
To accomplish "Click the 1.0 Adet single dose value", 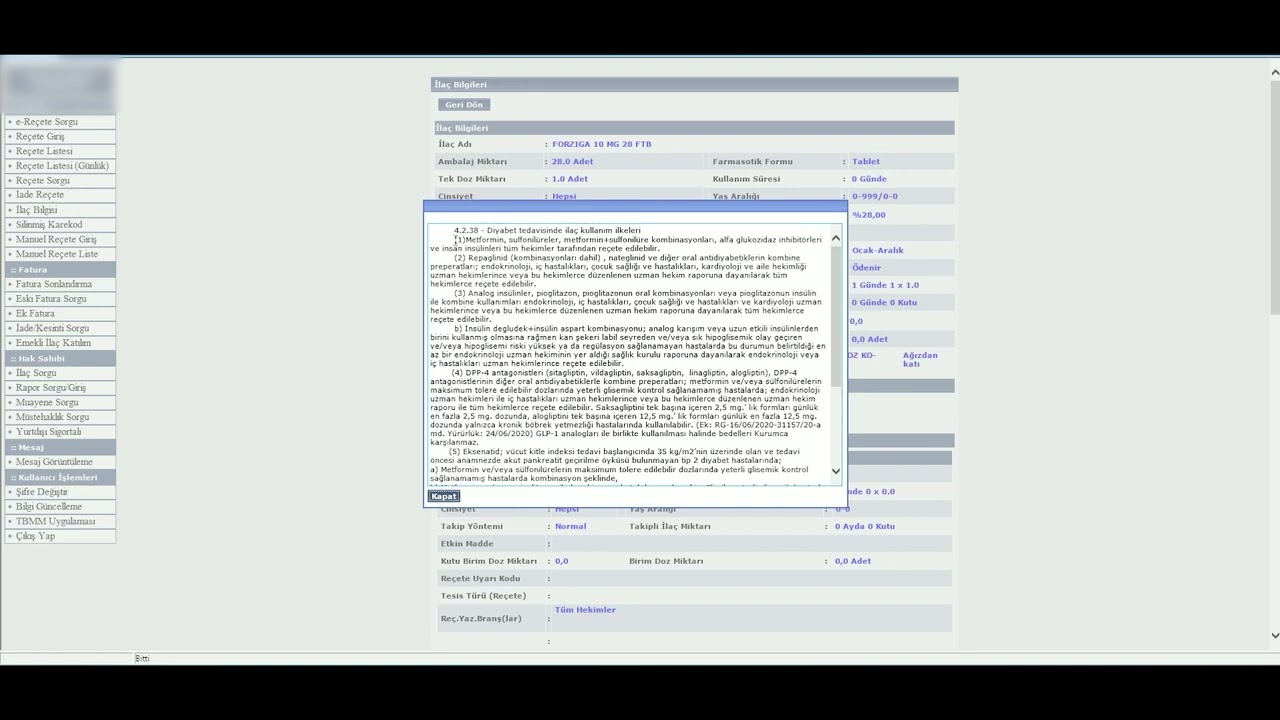I will (570, 179).
